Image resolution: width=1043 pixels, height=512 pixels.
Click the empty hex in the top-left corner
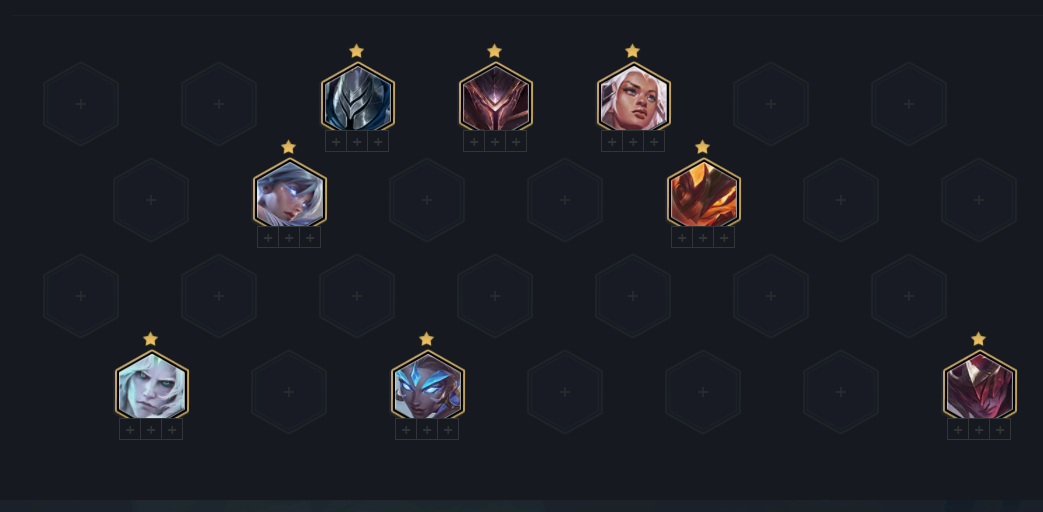point(81,104)
